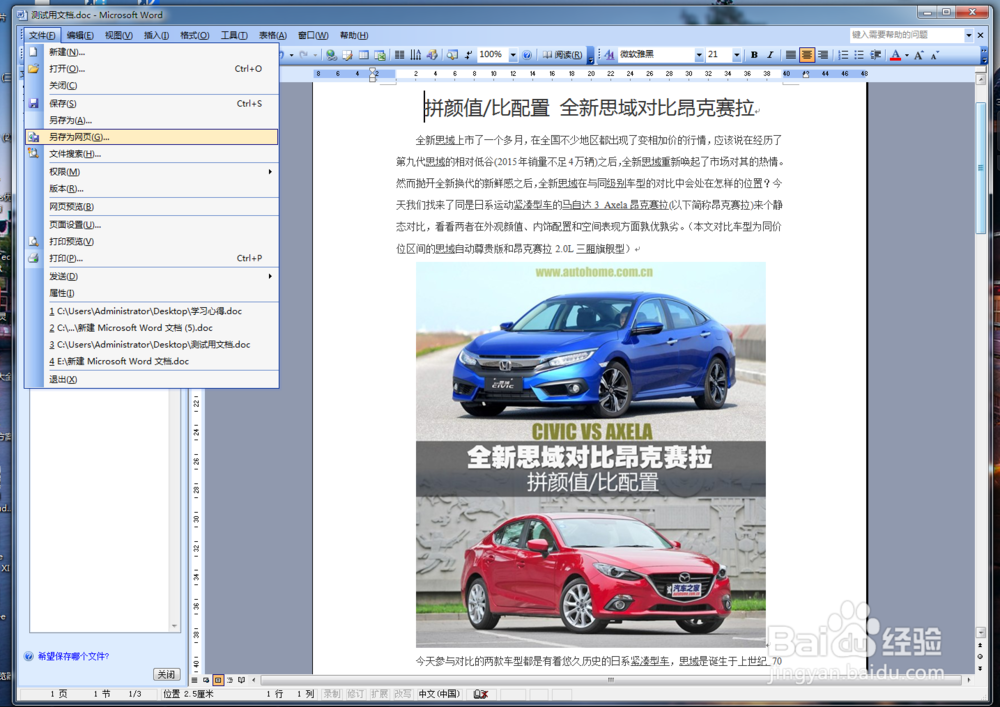Viewport: 1000px width, 707px height.
Task: Click the Increase Indent icon
Action: click(876, 55)
